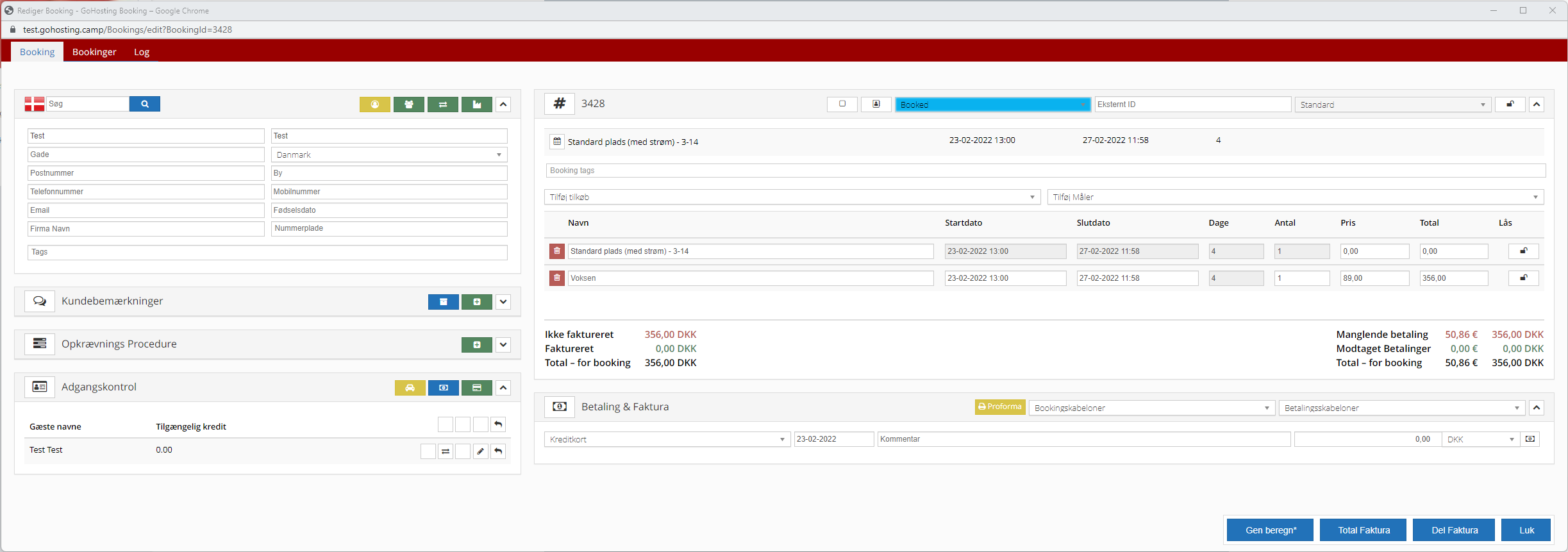Expand the Opkrævnings Procedure section
Screen dimensions: 1568x552
pyautogui.click(x=503, y=345)
